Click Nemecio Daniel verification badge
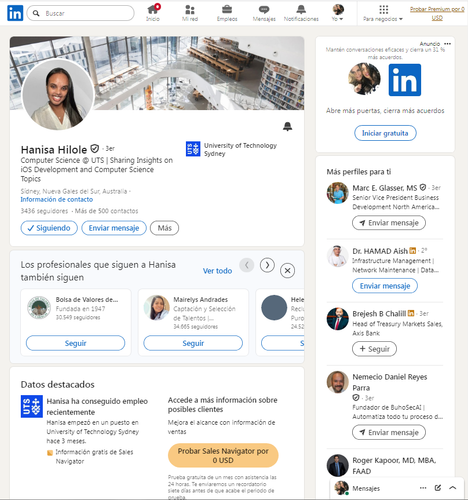Viewport: 468px width, 500px height. 356,398
